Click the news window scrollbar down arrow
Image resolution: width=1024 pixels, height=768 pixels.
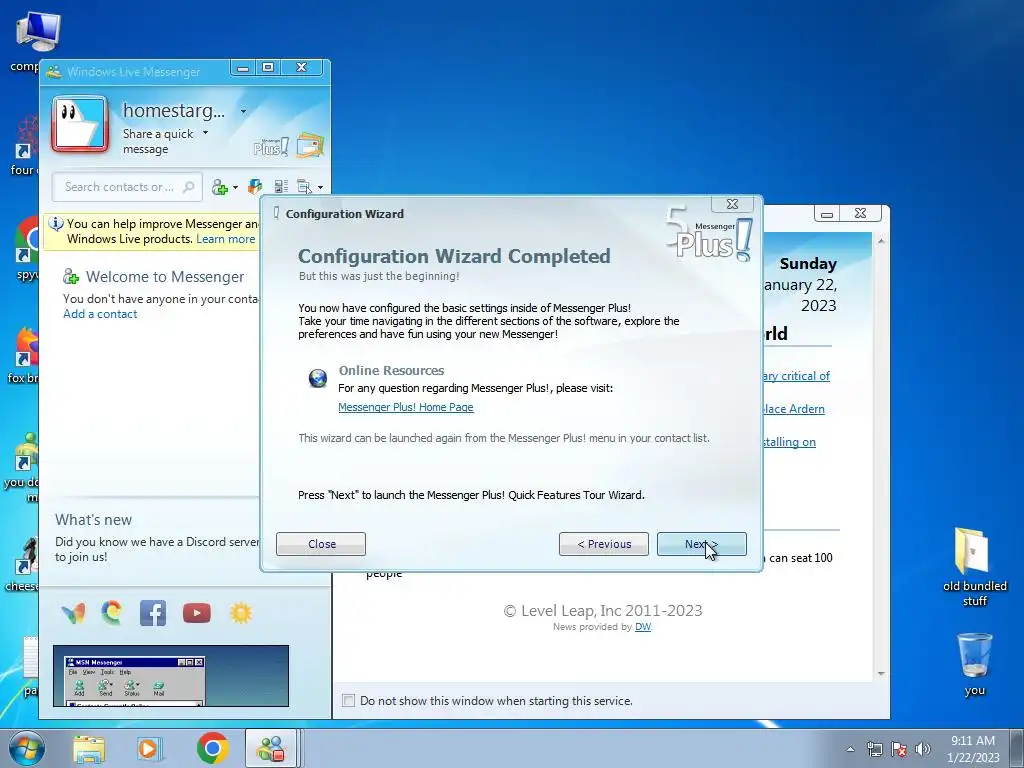point(881,673)
